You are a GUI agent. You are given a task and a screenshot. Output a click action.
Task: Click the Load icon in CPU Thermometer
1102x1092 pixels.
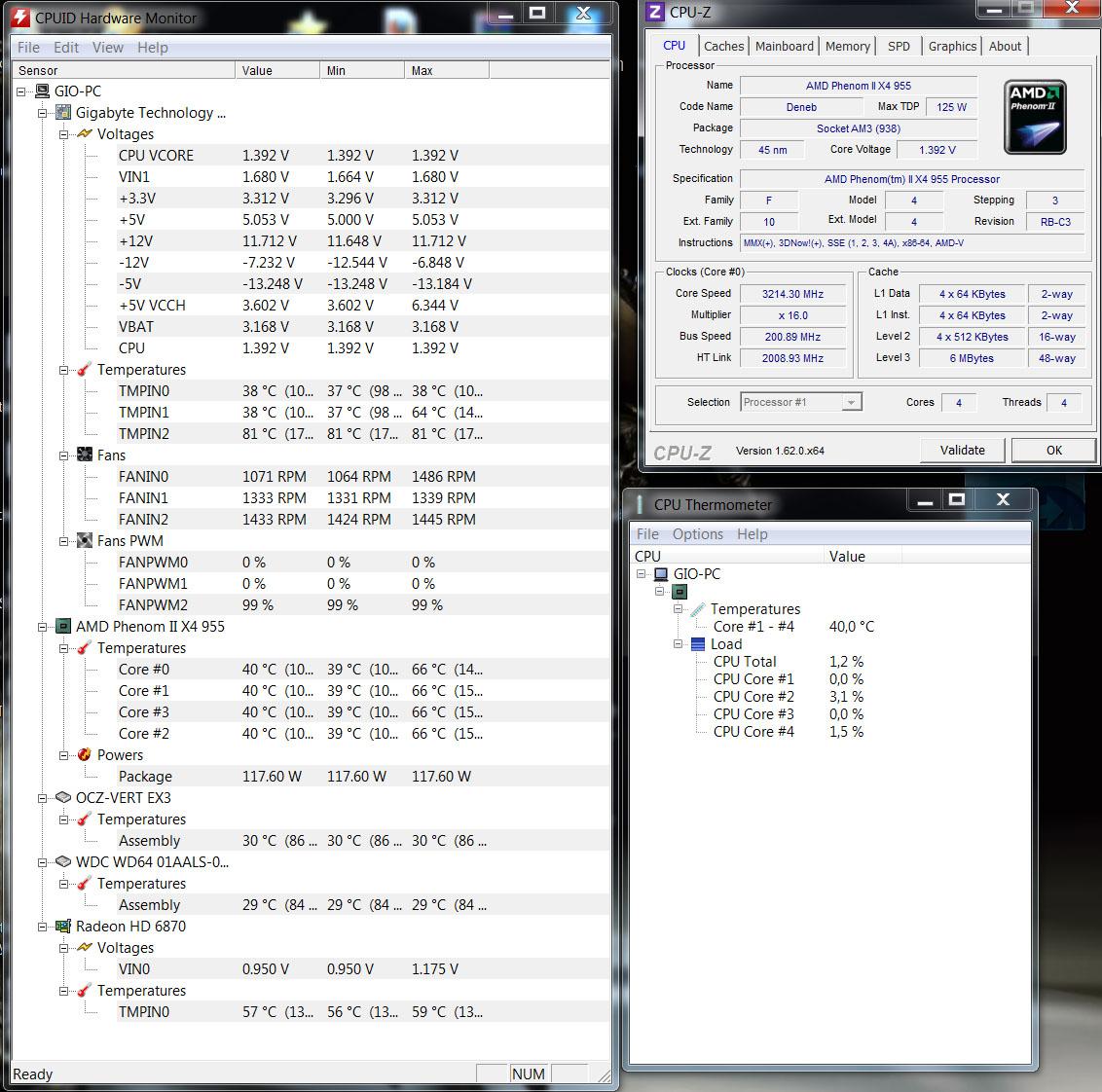tap(698, 644)
